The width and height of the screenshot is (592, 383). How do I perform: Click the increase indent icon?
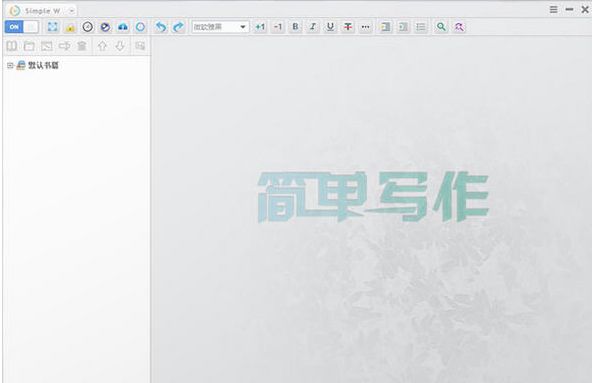[385, 27]
